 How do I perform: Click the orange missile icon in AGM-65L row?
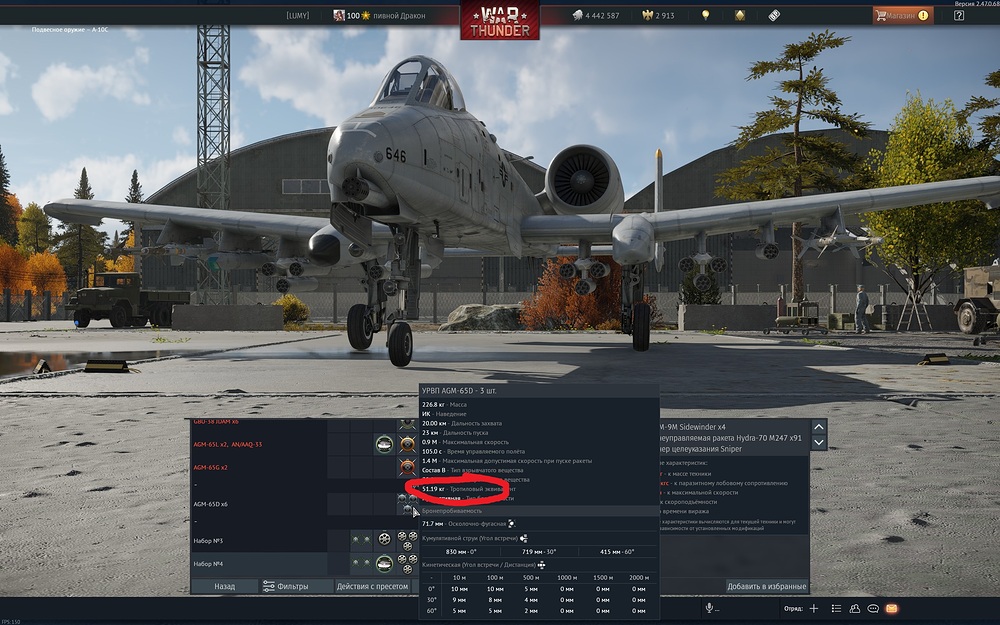tap(408, 445)
